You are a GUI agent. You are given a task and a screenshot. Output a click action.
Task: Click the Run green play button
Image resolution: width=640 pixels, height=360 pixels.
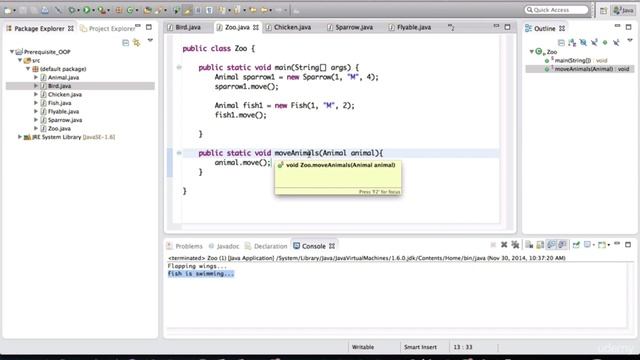click(x=87, y=10)
